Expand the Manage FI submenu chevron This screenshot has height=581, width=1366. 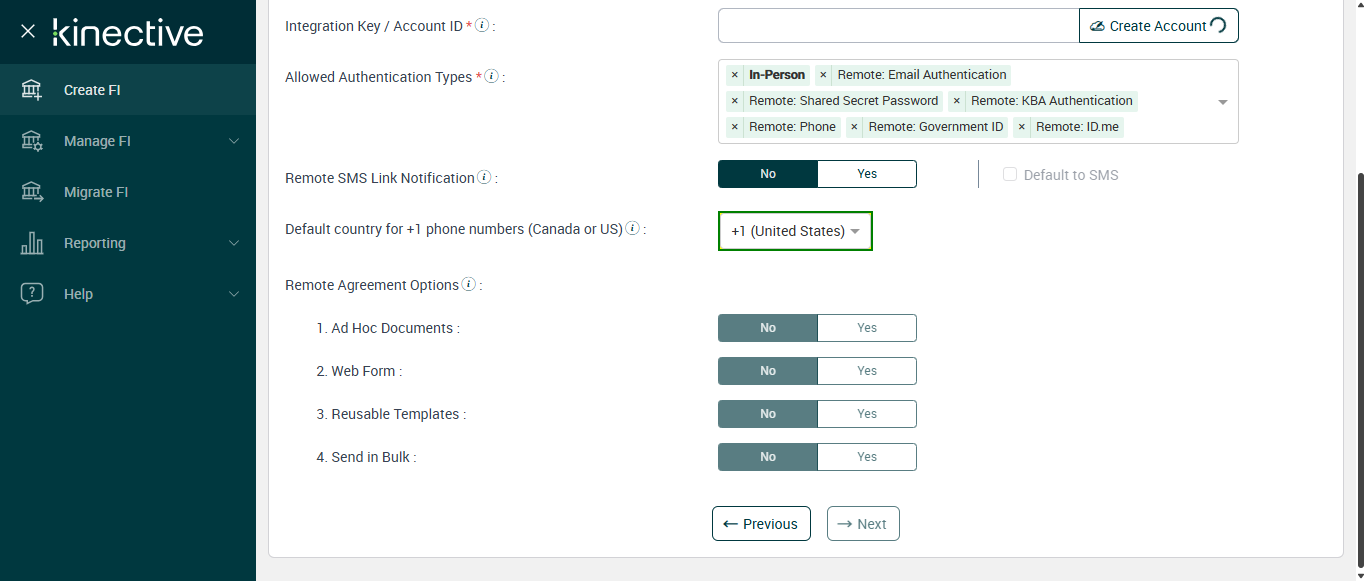click(x=234, y=141)
